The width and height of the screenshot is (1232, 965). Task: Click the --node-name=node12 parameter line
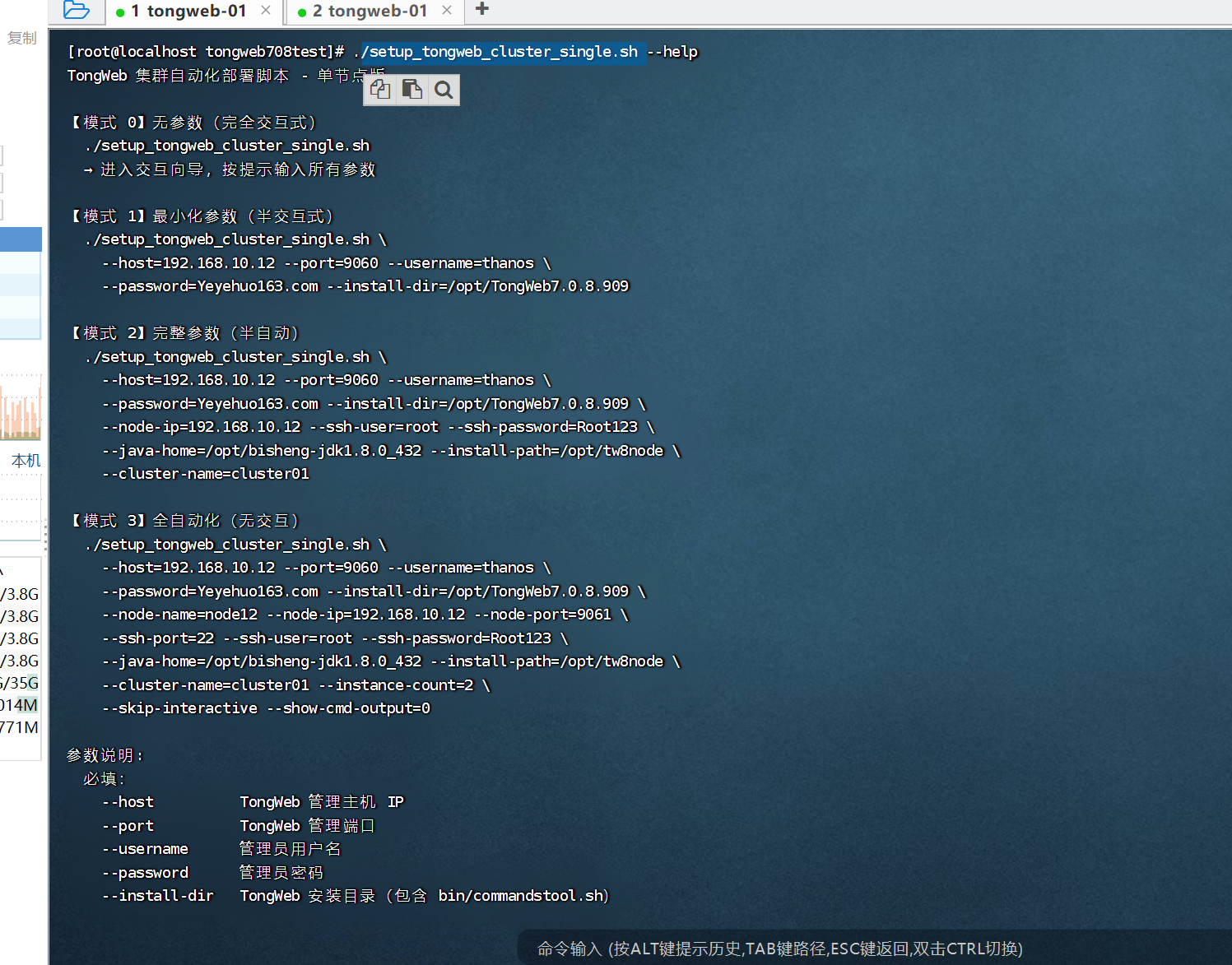365,615
